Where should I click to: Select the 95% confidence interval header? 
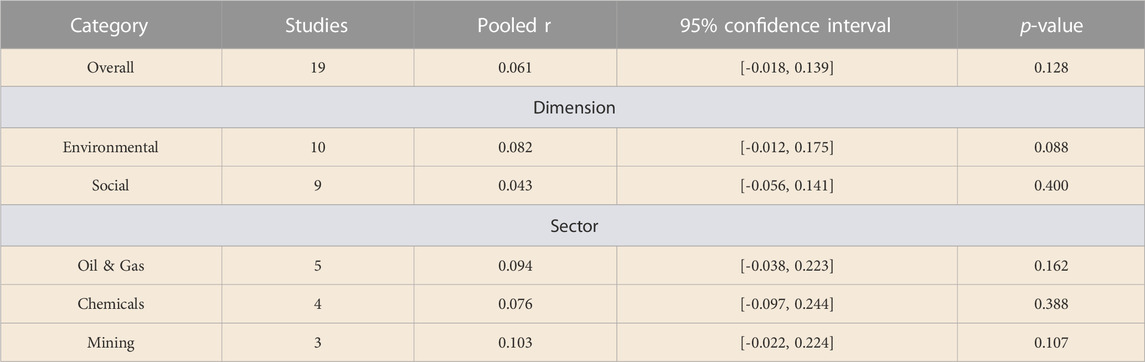pos(786,26)
